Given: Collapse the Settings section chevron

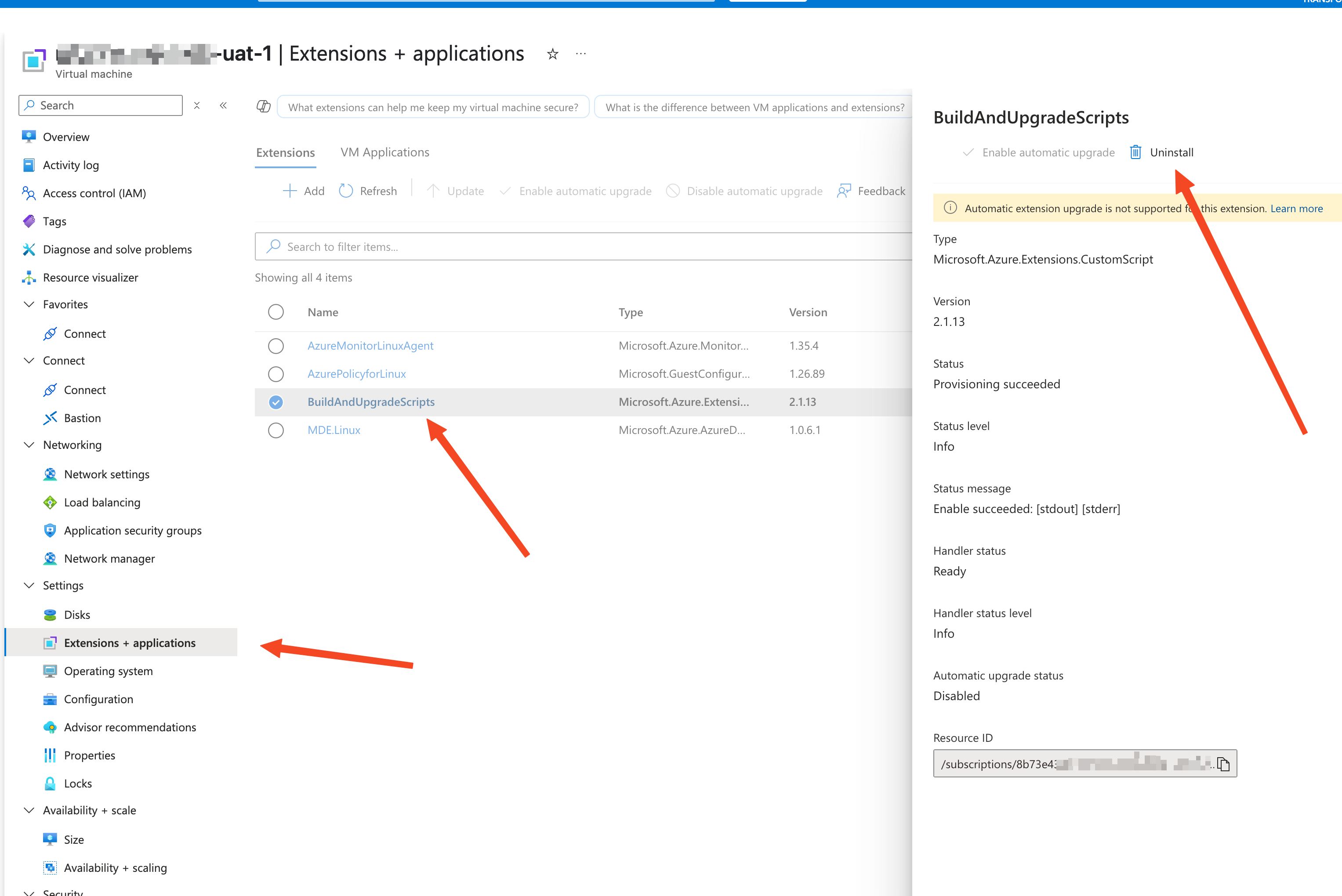Looking at the screenshot, I should coord(29,585).
